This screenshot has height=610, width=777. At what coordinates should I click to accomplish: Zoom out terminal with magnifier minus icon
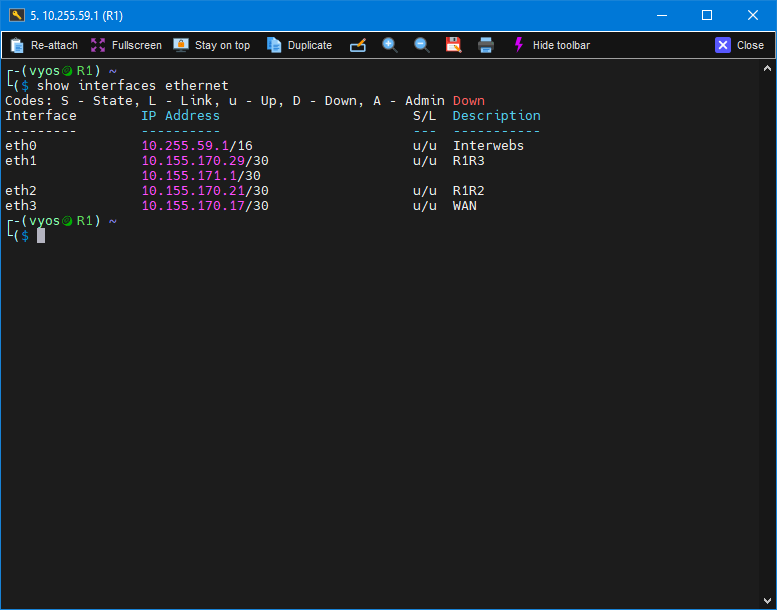click(422, 45)
